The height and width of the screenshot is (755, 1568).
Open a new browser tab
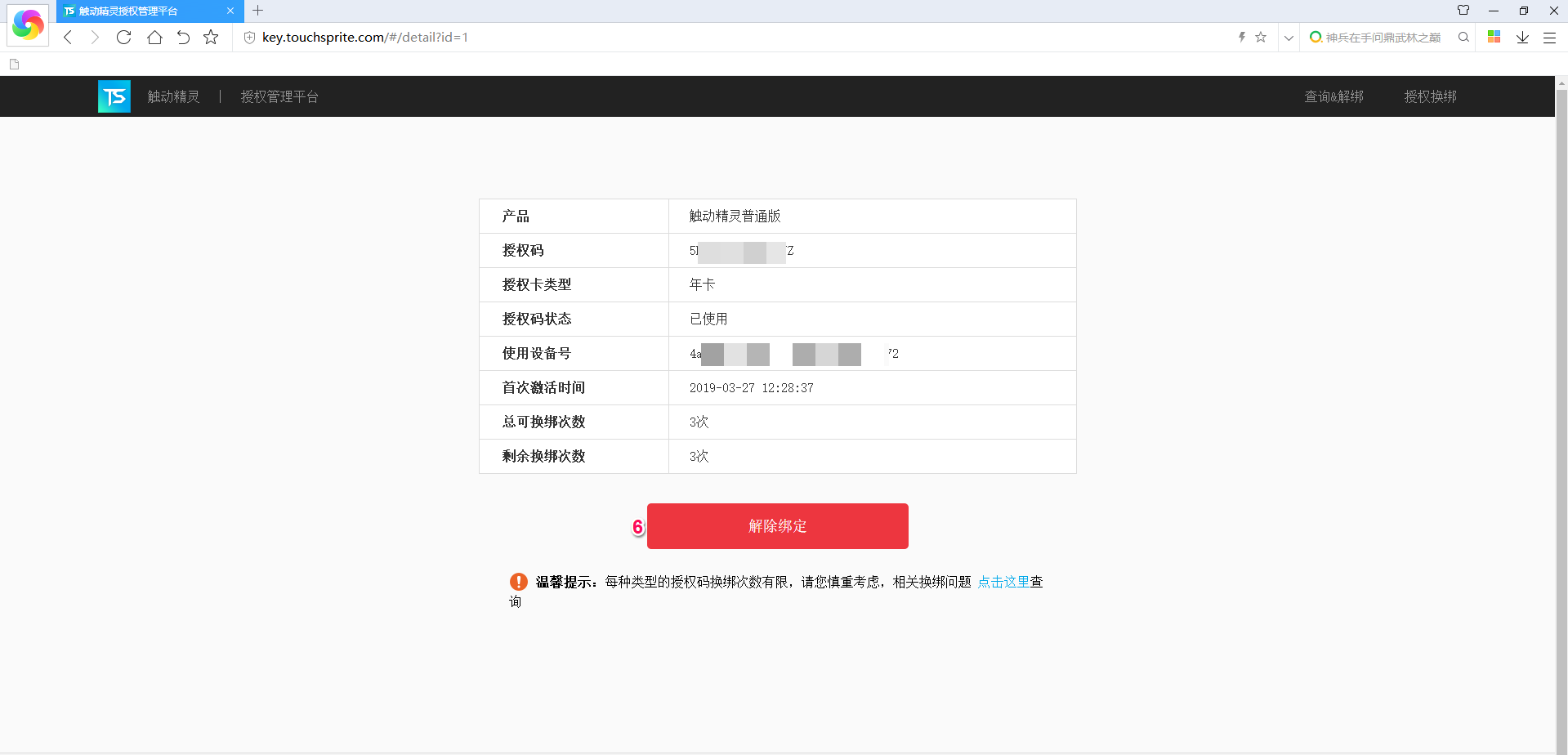[257, 11]
